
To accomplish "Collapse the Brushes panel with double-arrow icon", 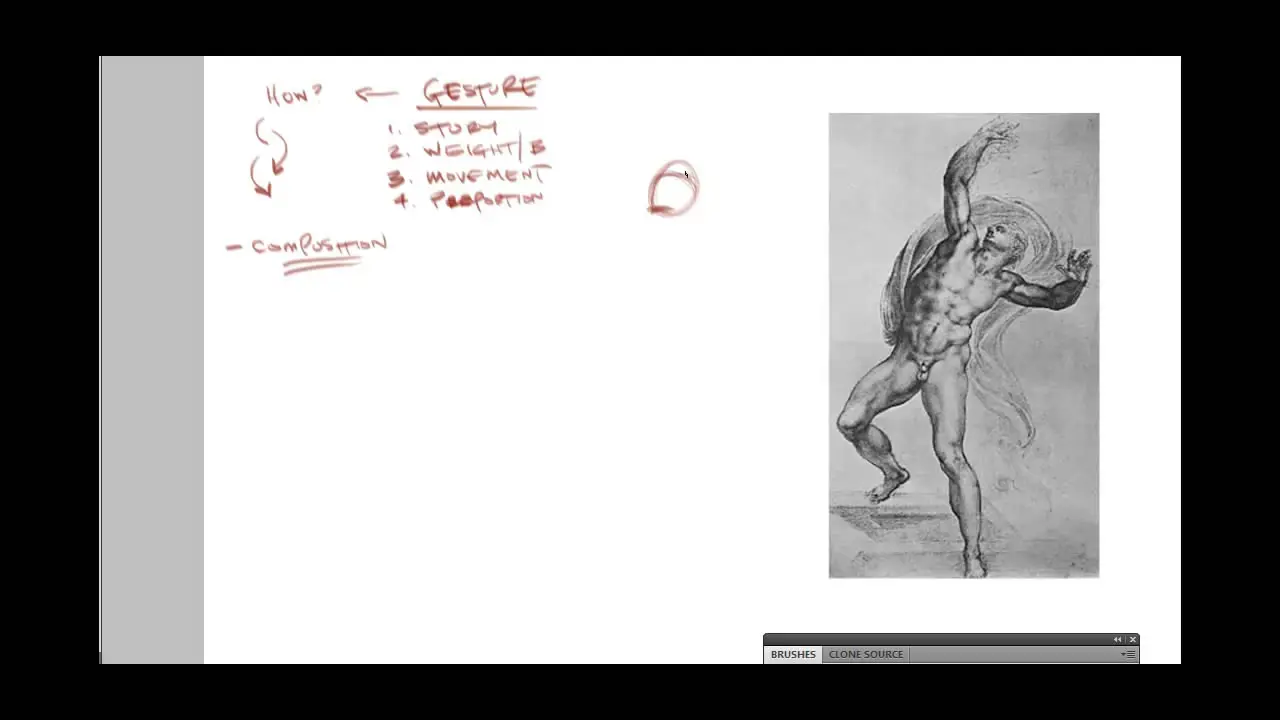I will coord(1117,639).
